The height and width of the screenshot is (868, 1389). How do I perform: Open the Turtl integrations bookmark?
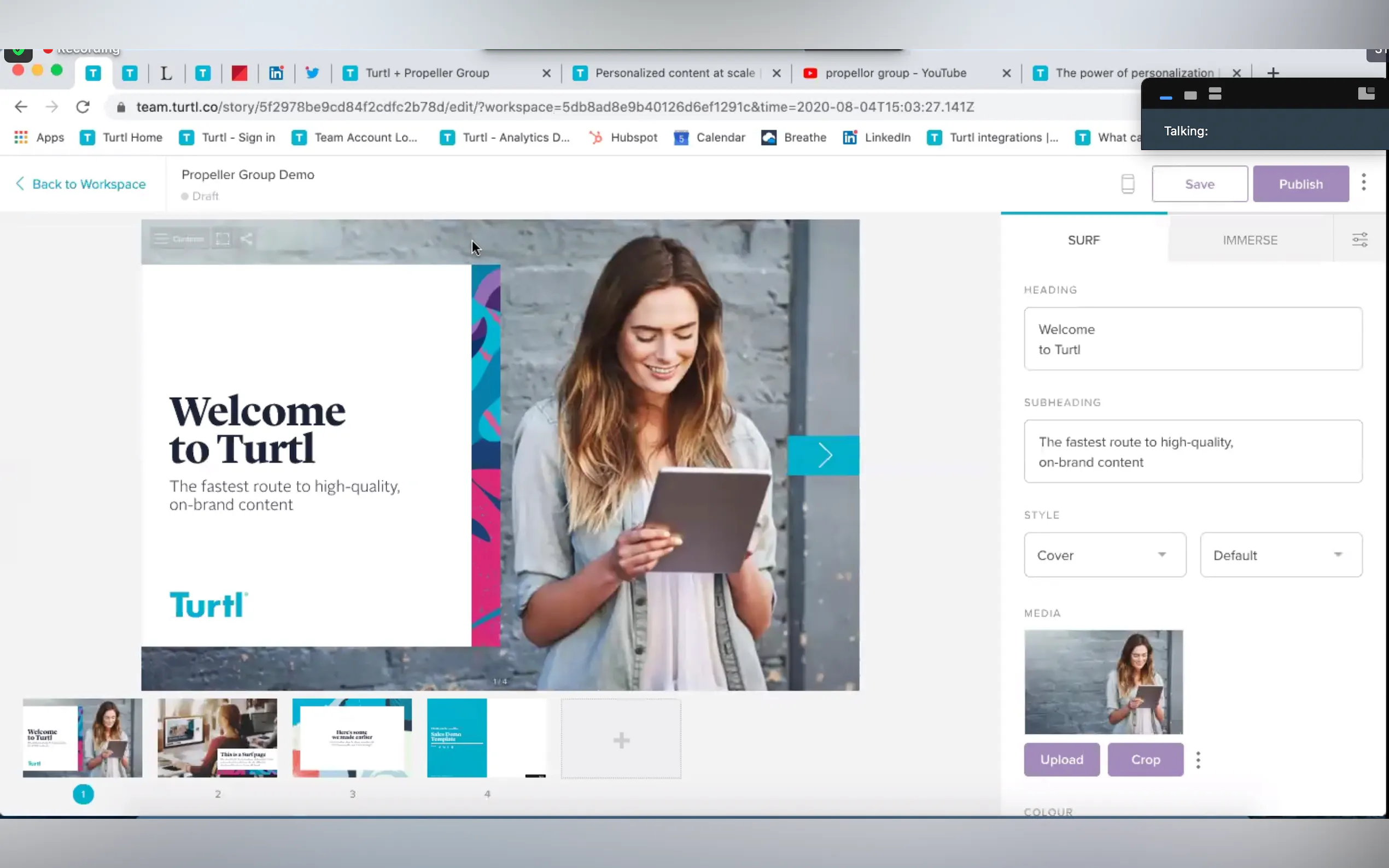pos(992,138)
